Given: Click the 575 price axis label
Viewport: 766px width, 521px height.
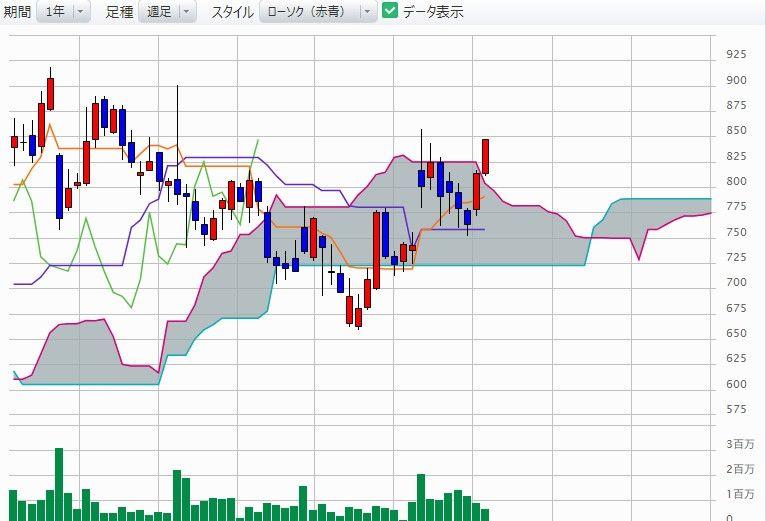Looking at the screenshot, I should click(736, 409).
